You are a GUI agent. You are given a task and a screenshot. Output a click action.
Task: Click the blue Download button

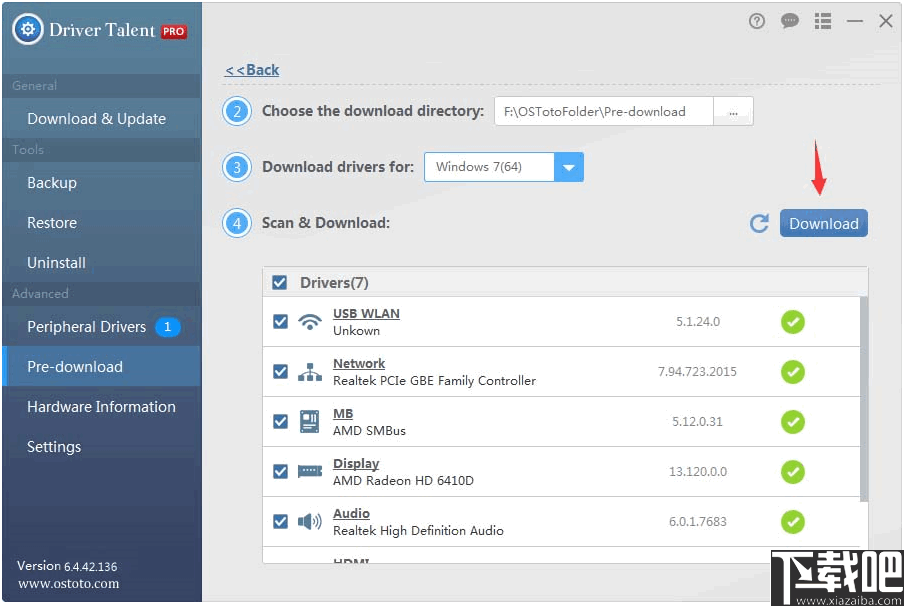coord(823,224)
